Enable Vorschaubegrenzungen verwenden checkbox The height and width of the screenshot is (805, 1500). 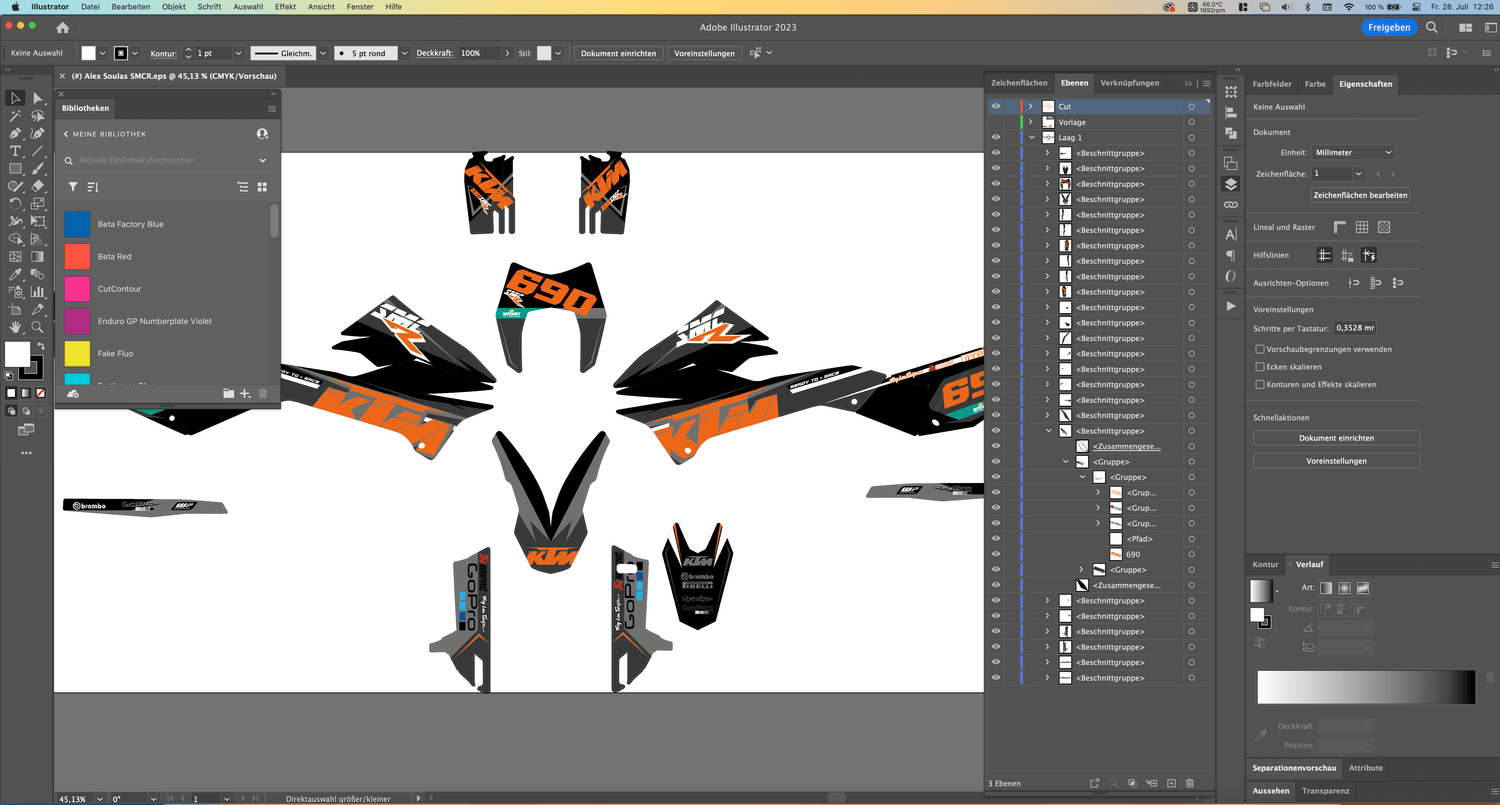[x=1260, y=349]
